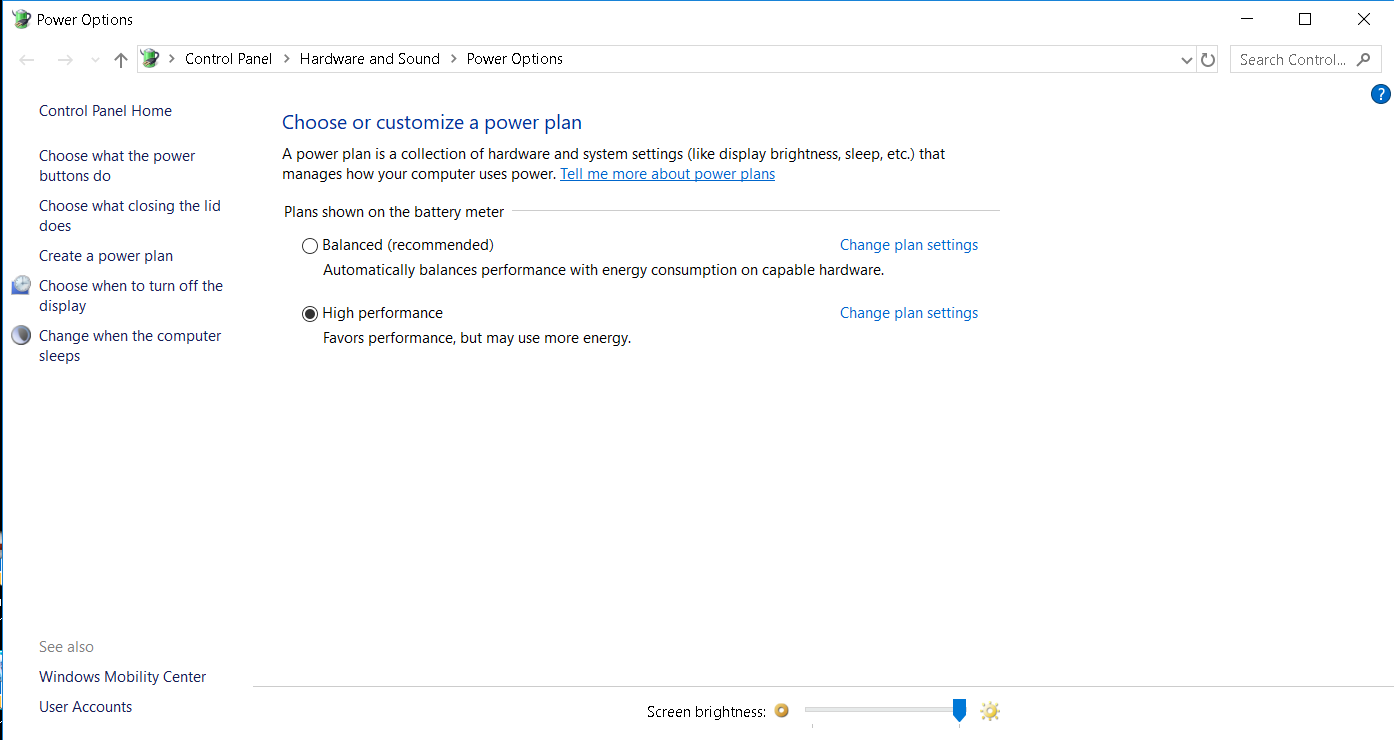Click the Back navigation arrow
The height and width of the screenshot is (740, 1394).
[27, 60]
